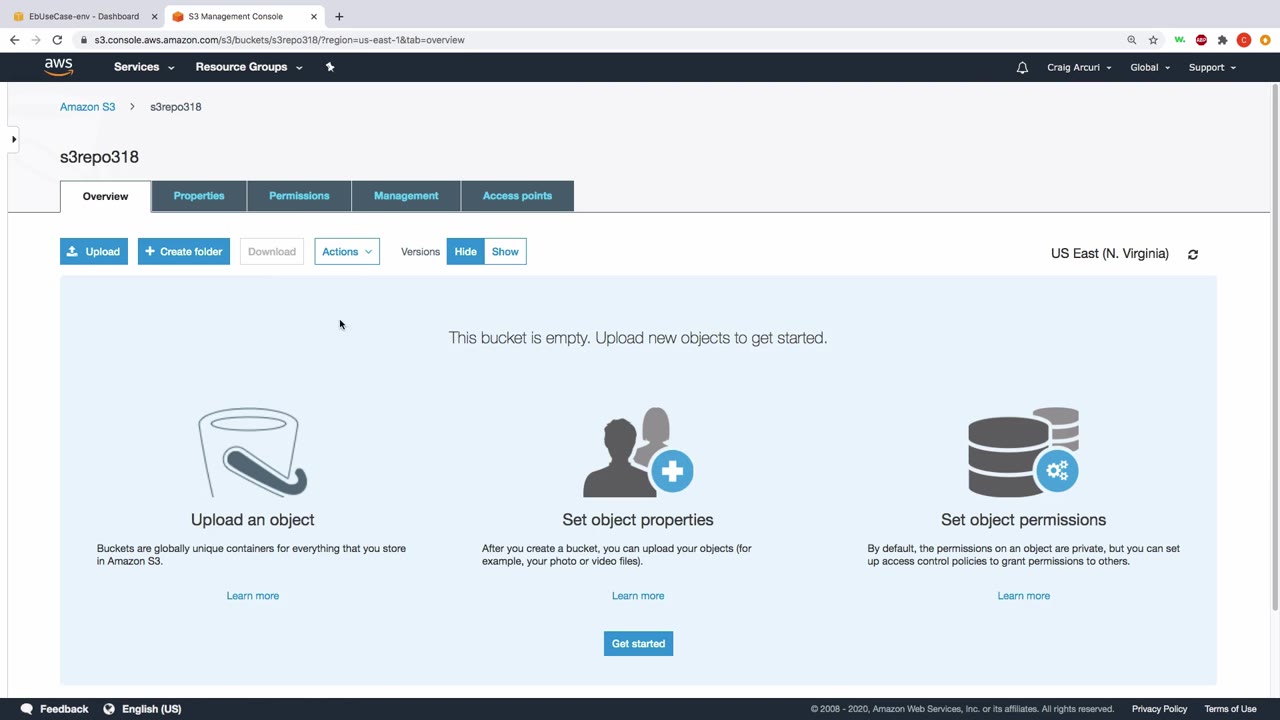Reload the page using the browser refresh icon
The height and width of the screenshot is (720, 1280).
(57, 40)
